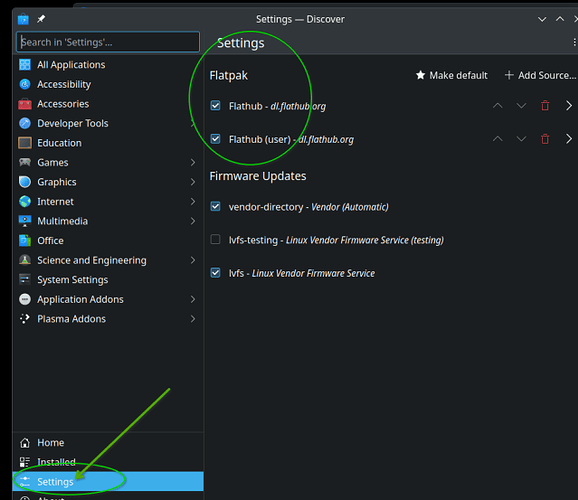
Task: Uncheck the Flathub dl.flathub.org checkbox
Action: 215,106
